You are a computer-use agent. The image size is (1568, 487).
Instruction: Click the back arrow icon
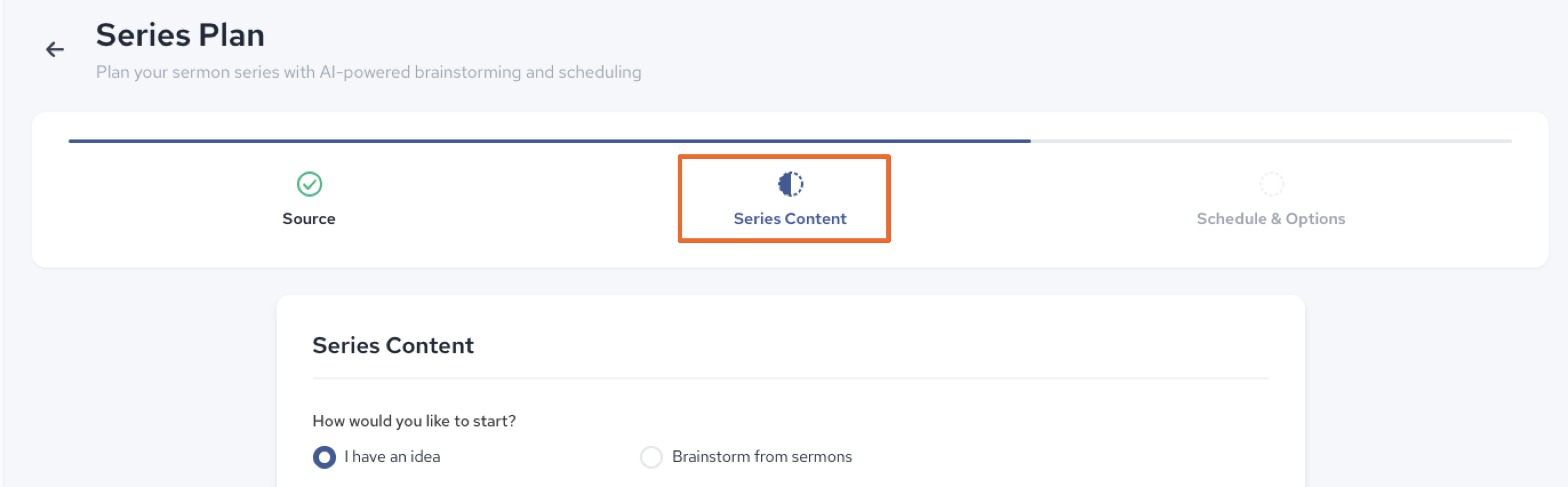(55, 49)
